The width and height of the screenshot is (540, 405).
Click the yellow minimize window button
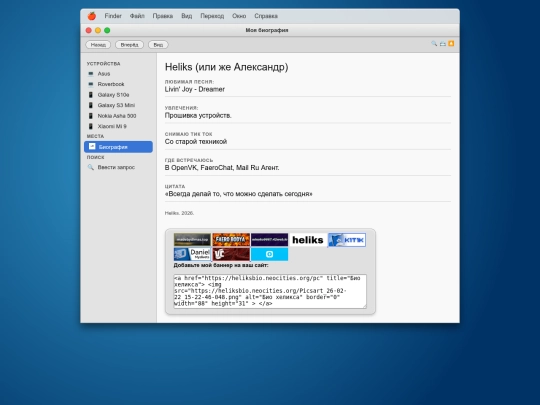98,30
